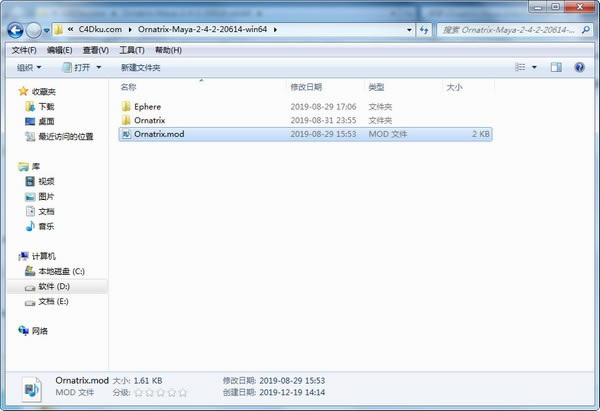Viewport: 600px width, 411px height.
Task: Select 网络 in navigation pane
Action: click(40, 331)
